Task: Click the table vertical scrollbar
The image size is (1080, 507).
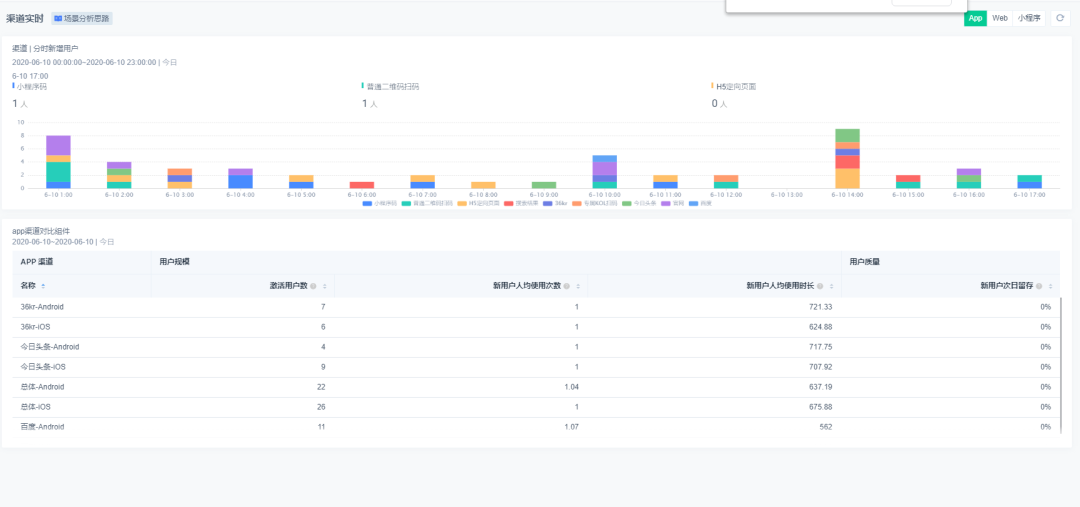Action: point(1061,365)
